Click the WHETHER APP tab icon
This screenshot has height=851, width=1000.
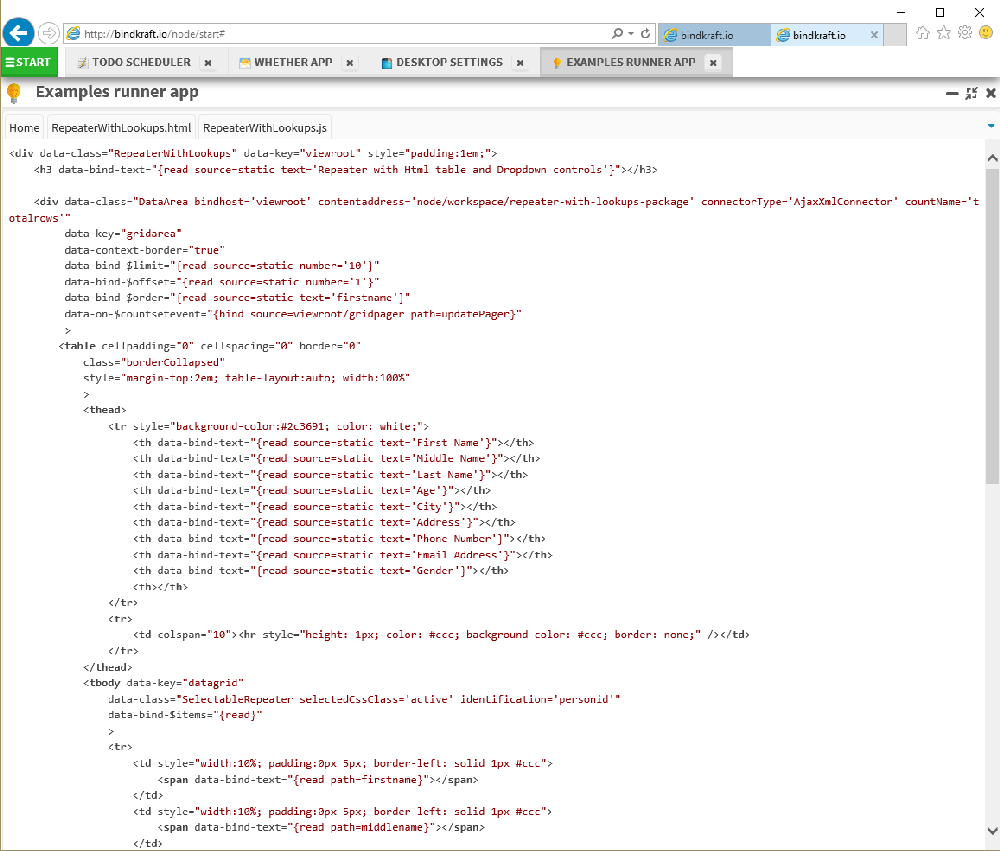click(244, 63)
